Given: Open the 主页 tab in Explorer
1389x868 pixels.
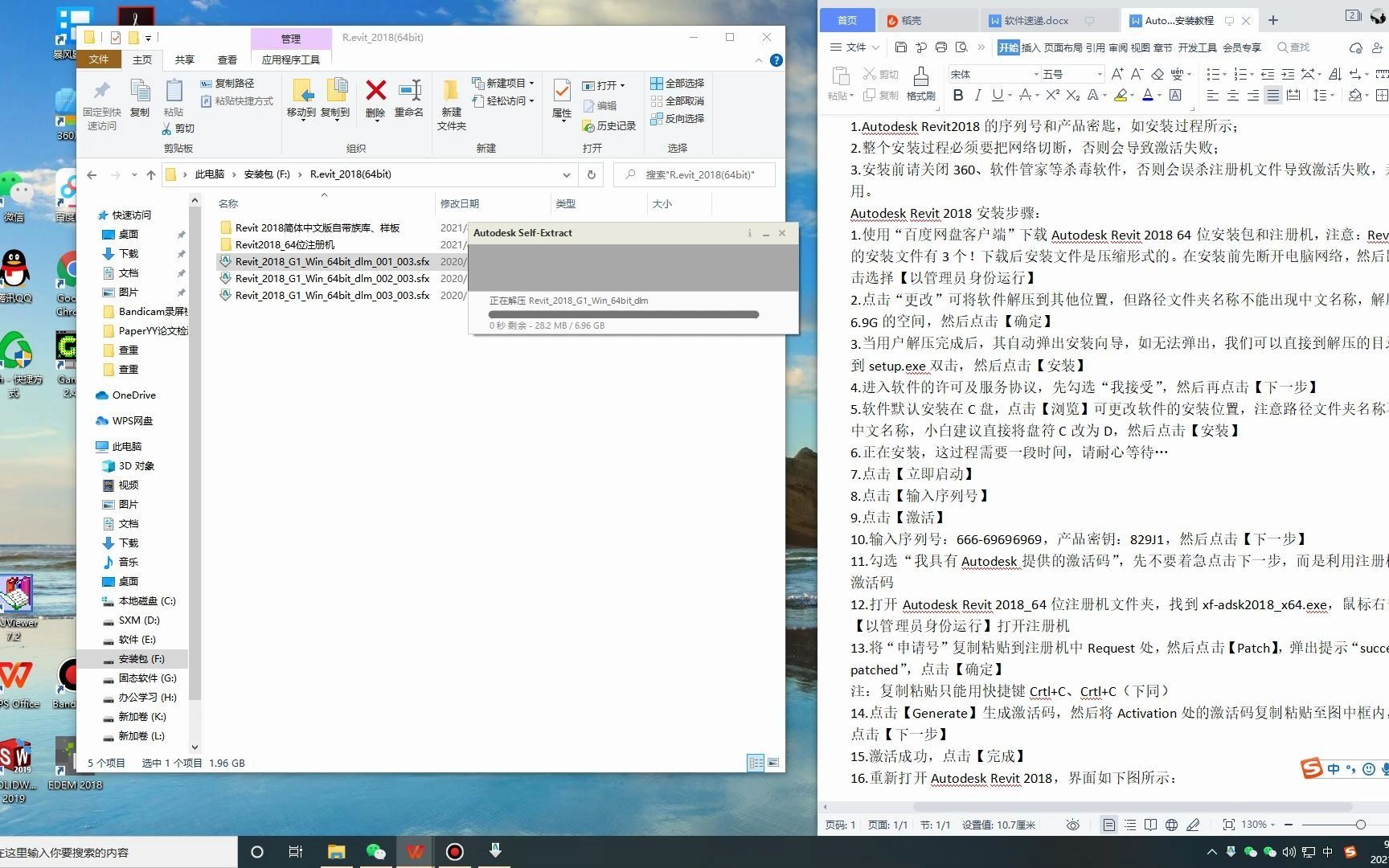Looking at the screenshot, I should [x=142, y=59].
